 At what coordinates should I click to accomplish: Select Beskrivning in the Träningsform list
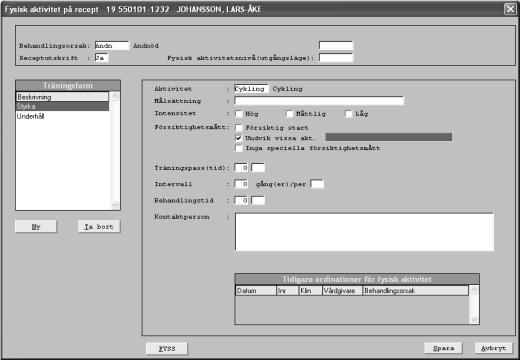pyautogui.click(x=62, y=97)
